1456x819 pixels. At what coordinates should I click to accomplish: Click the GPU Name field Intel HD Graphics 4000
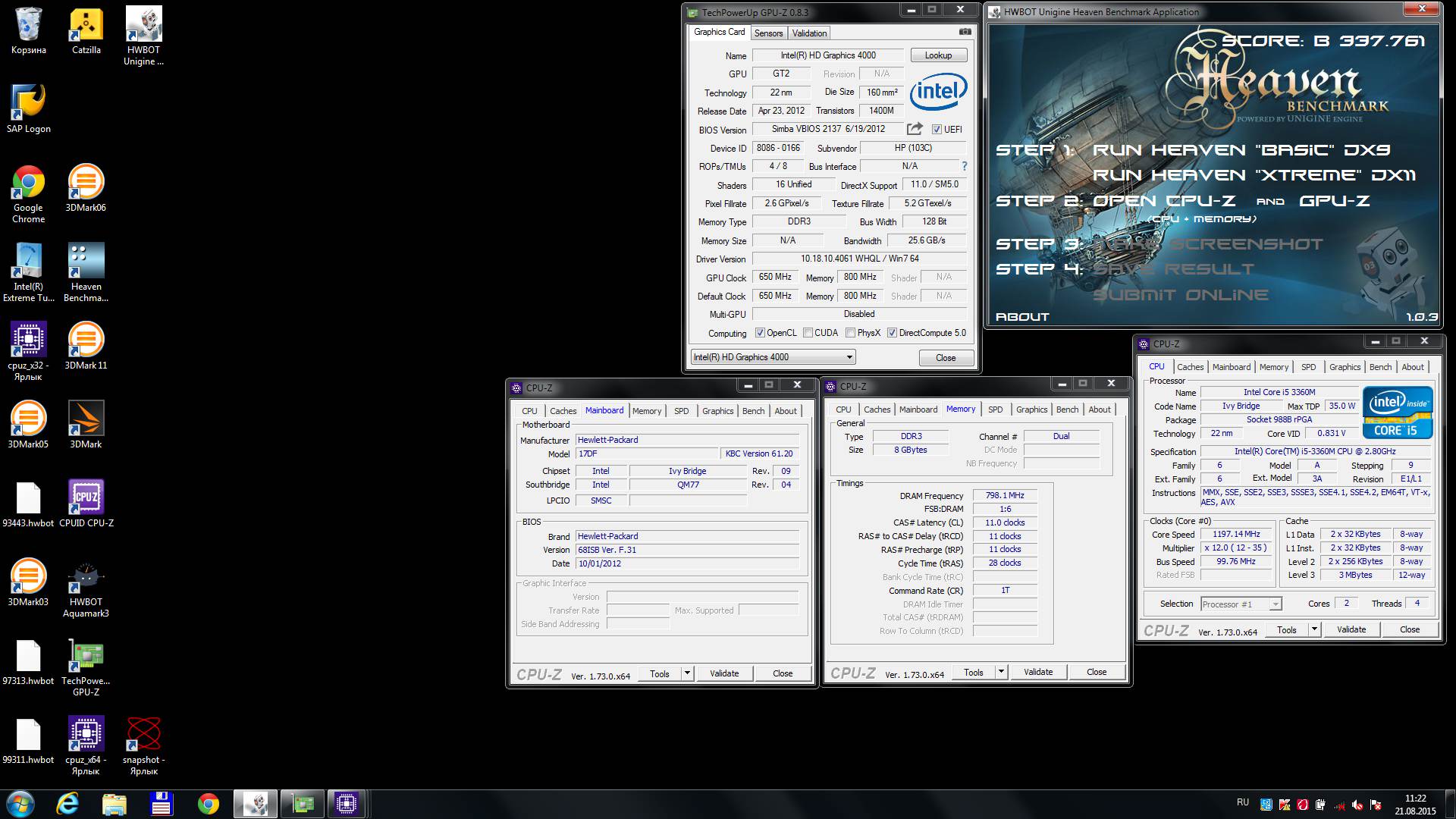pos(828,55)
